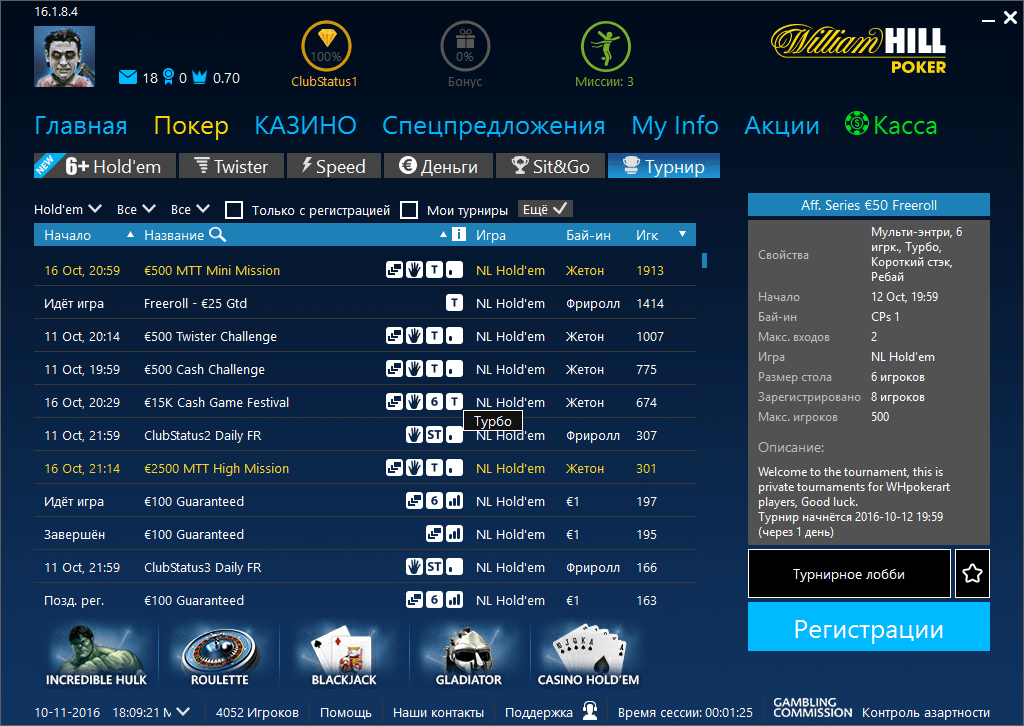Viewport: 1024px width, 726px height.
Task: Open Помощь link
Action: [x=345, y=712]
